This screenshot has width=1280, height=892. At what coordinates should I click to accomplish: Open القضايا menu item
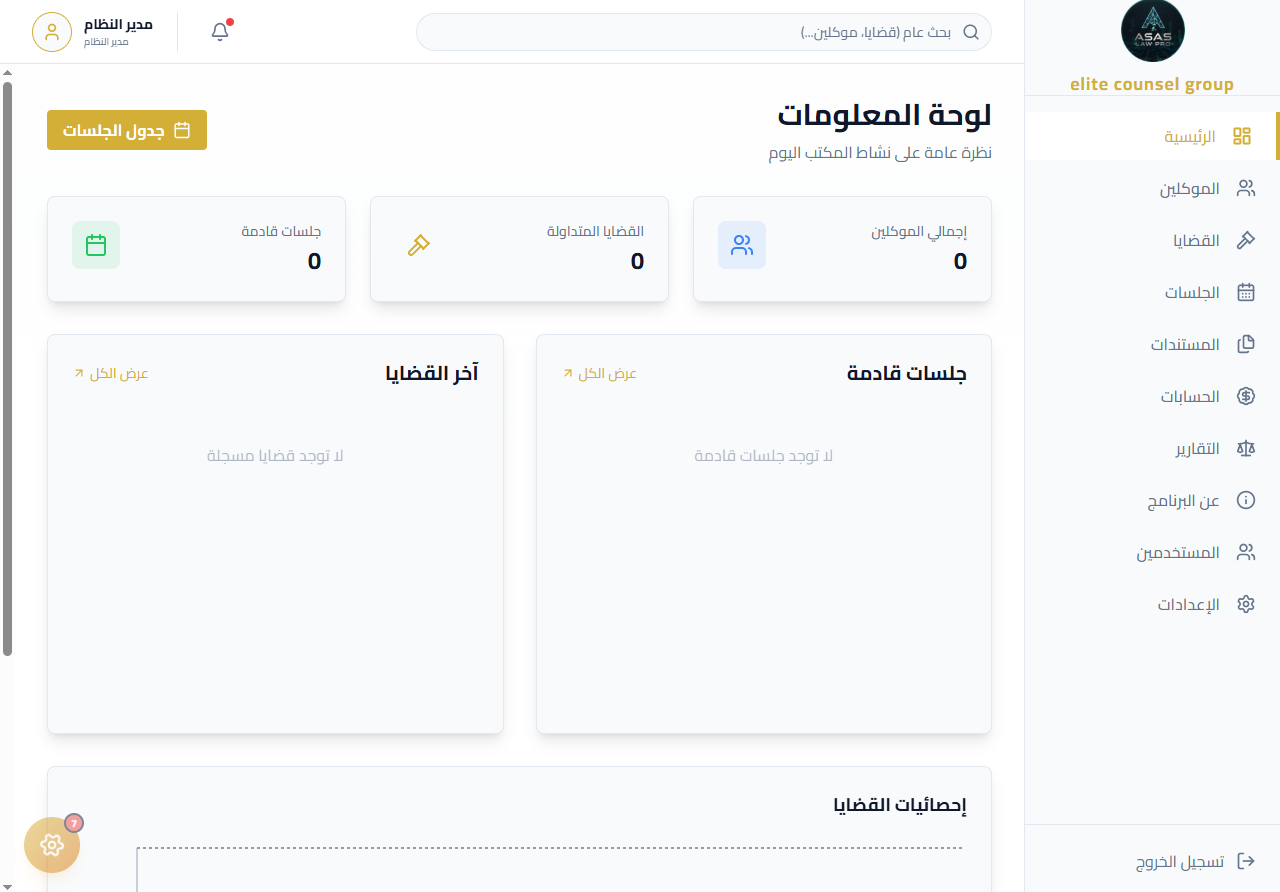click(x=1150, y=240)
